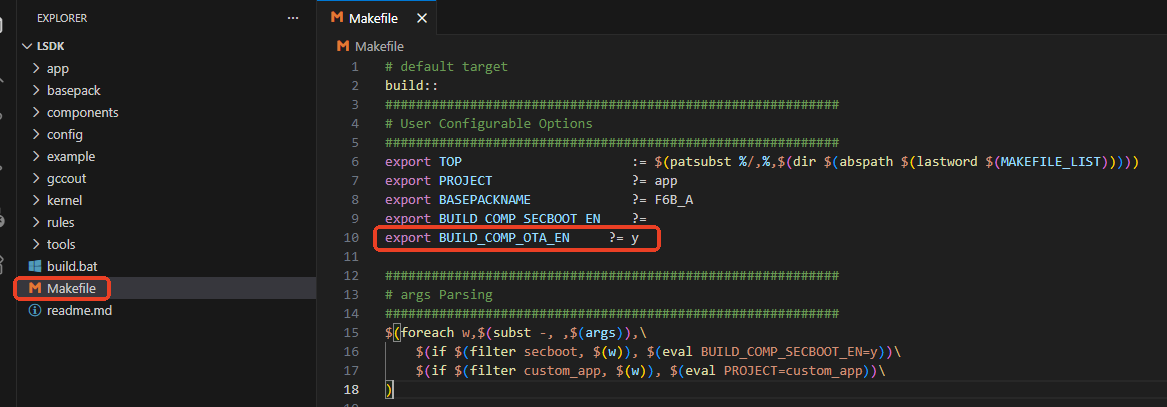Click the 'build::' target on line 2
Viewport: 1167px width, 407px height.
412,86
